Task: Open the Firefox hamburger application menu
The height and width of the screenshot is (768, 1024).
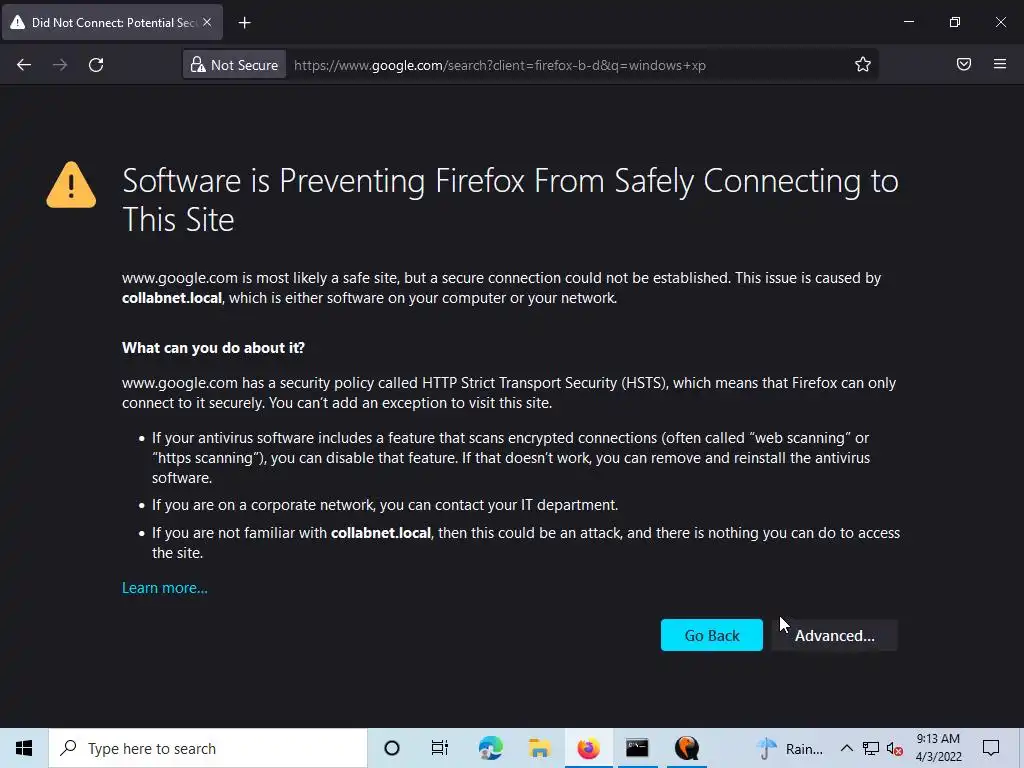Action: click(999, 65)
